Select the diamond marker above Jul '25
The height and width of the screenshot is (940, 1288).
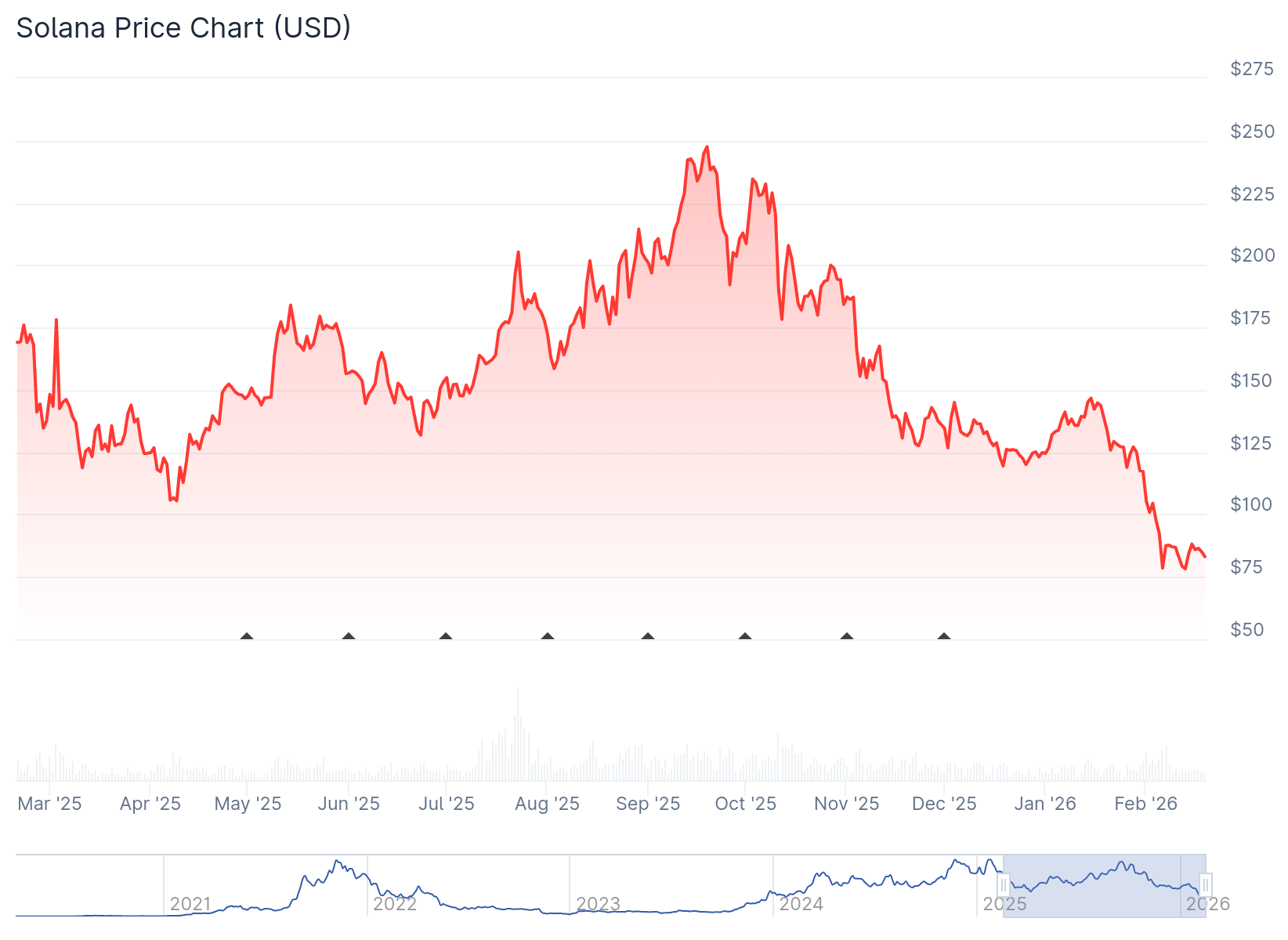(446, 637)
